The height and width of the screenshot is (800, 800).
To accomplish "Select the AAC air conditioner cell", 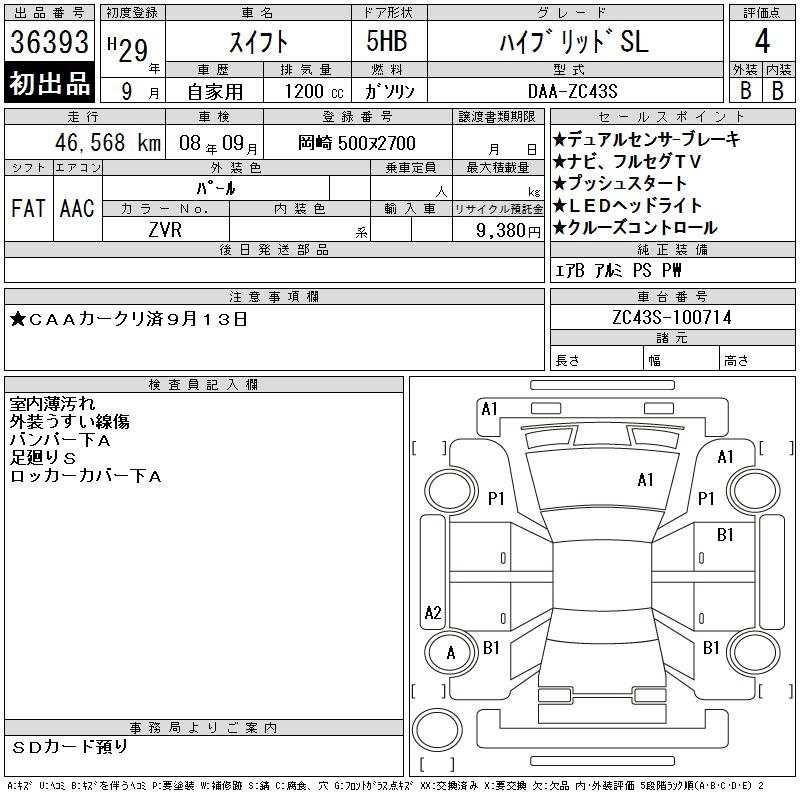I will click(77, 208).
